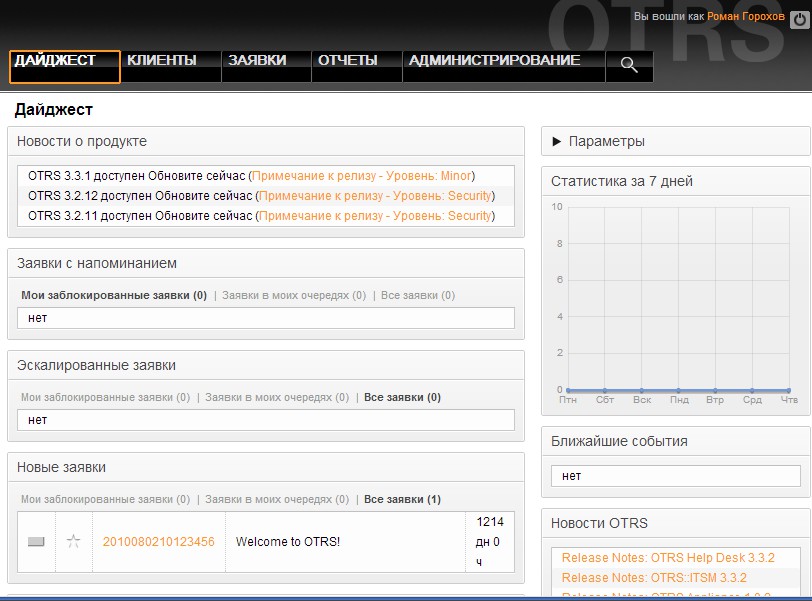Viewport: 812px width, 601px height.
Task: Open the search magnifier icon in navigation
Action: [x=629, y=65]
